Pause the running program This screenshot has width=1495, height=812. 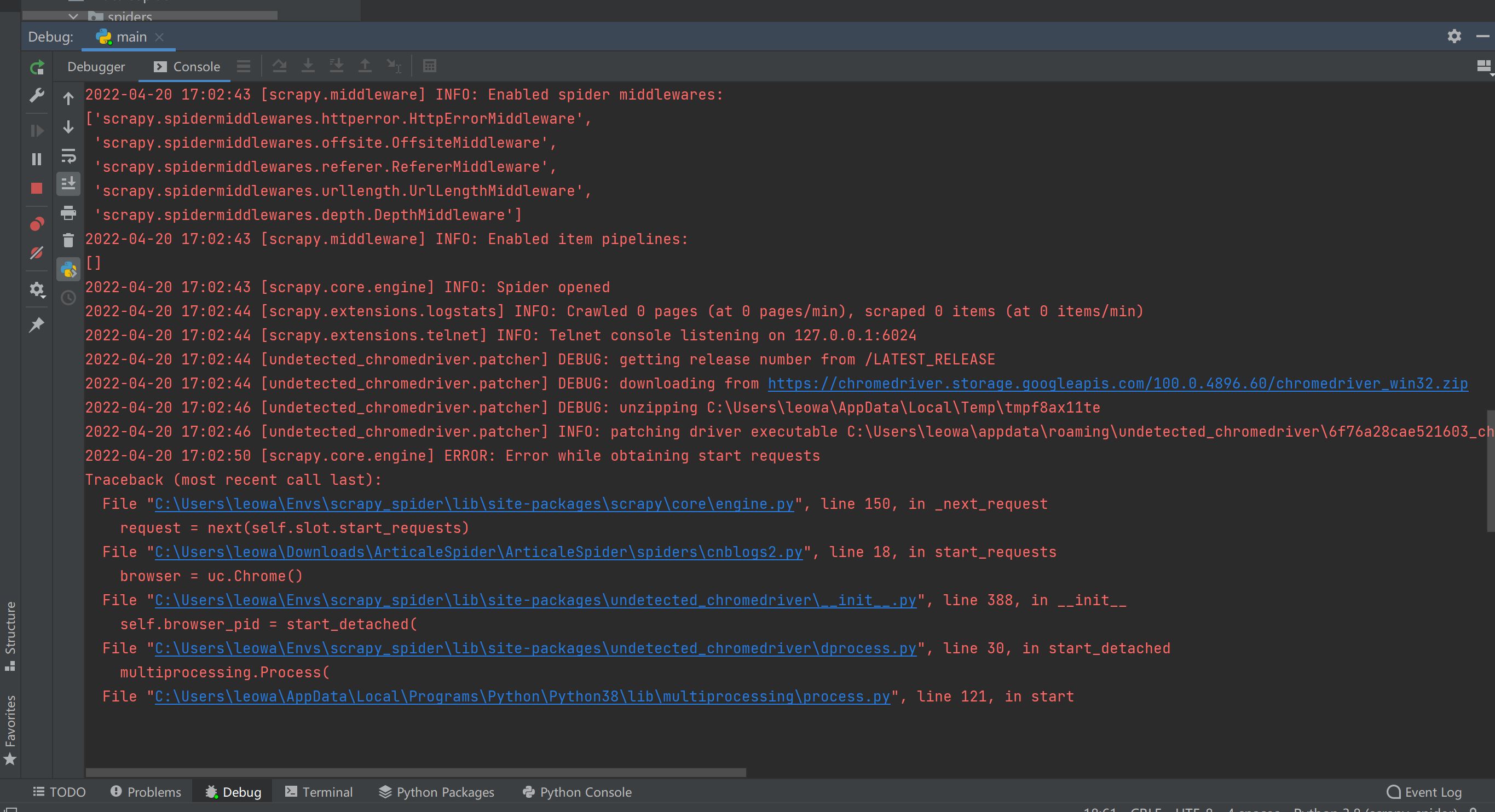[37, 159]
